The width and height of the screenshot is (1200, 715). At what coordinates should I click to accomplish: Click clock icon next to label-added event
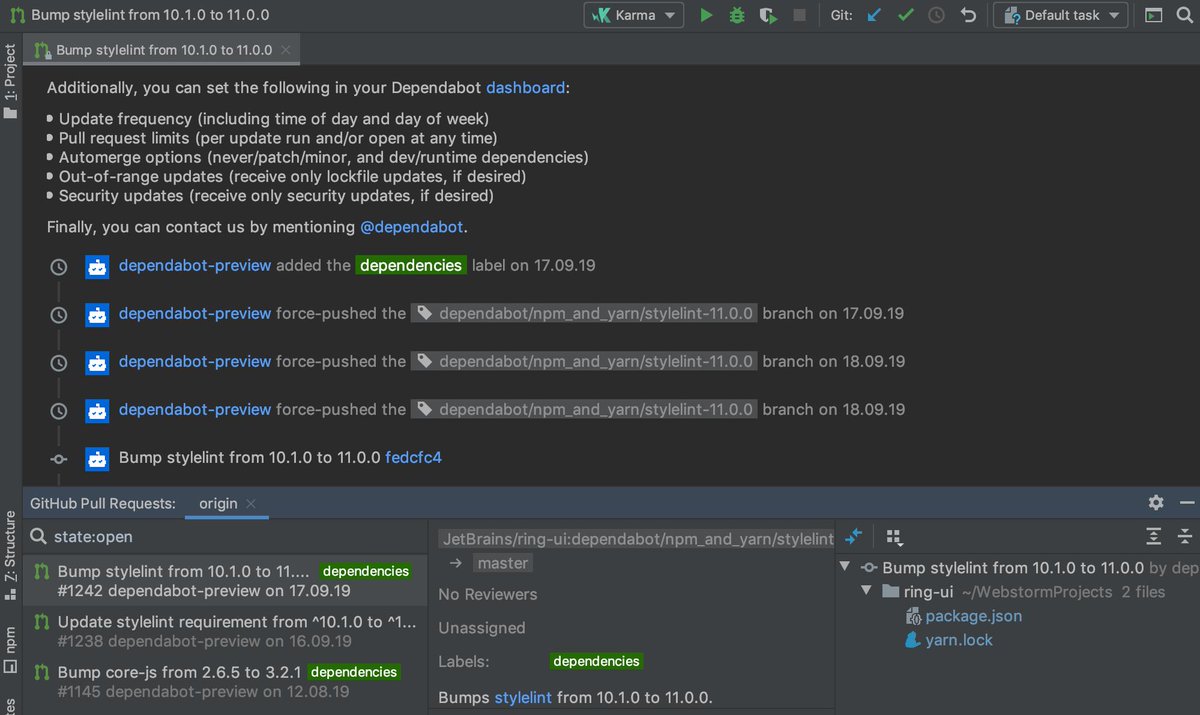59,267
